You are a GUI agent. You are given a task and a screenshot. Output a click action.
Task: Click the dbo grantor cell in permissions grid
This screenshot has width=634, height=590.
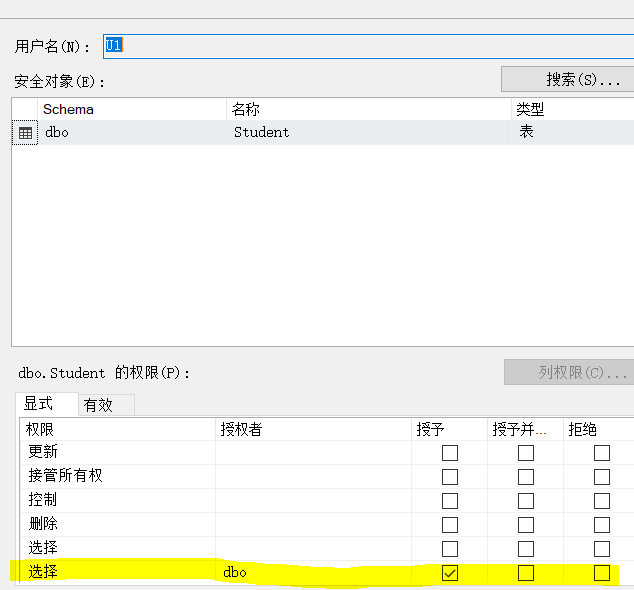pos(313,573)
